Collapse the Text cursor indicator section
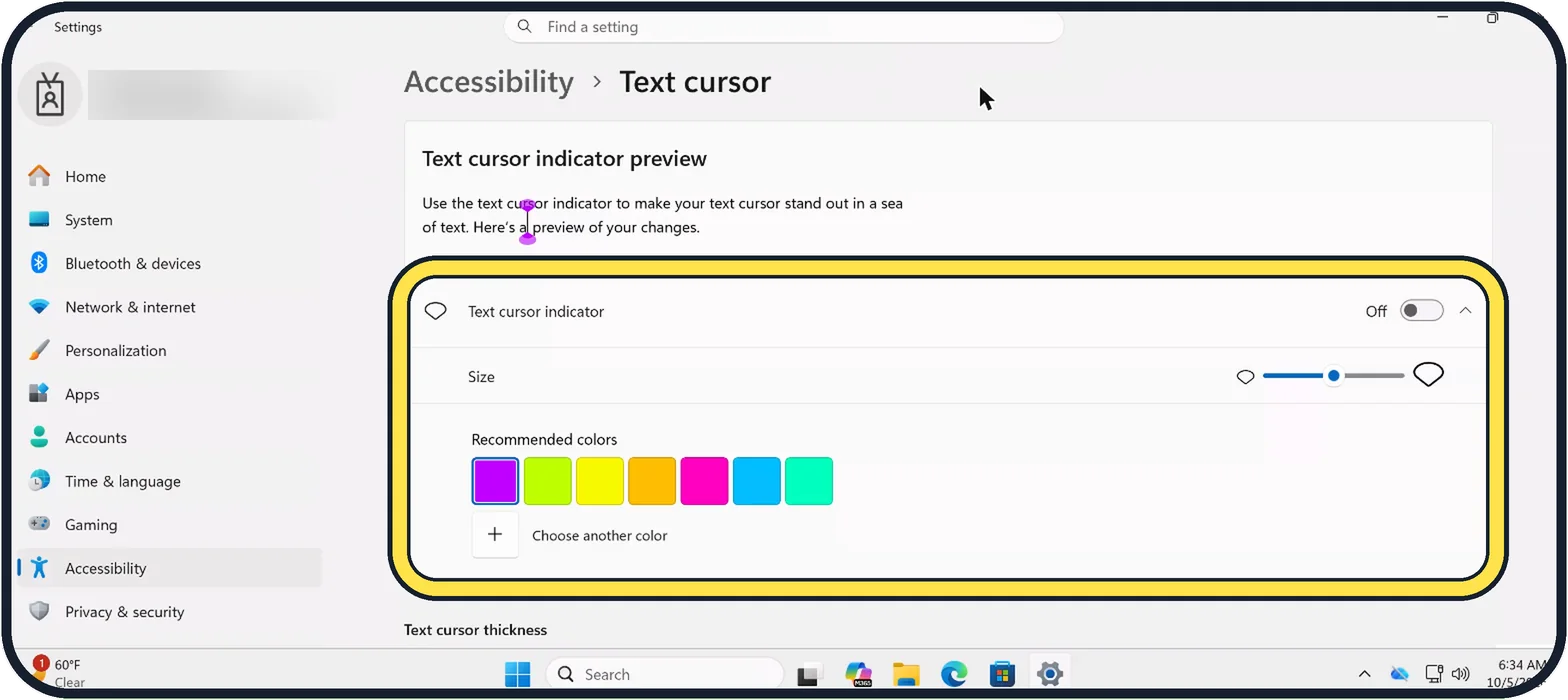This screenshot has width=1568, height=700. click(x=1465, y=311)
